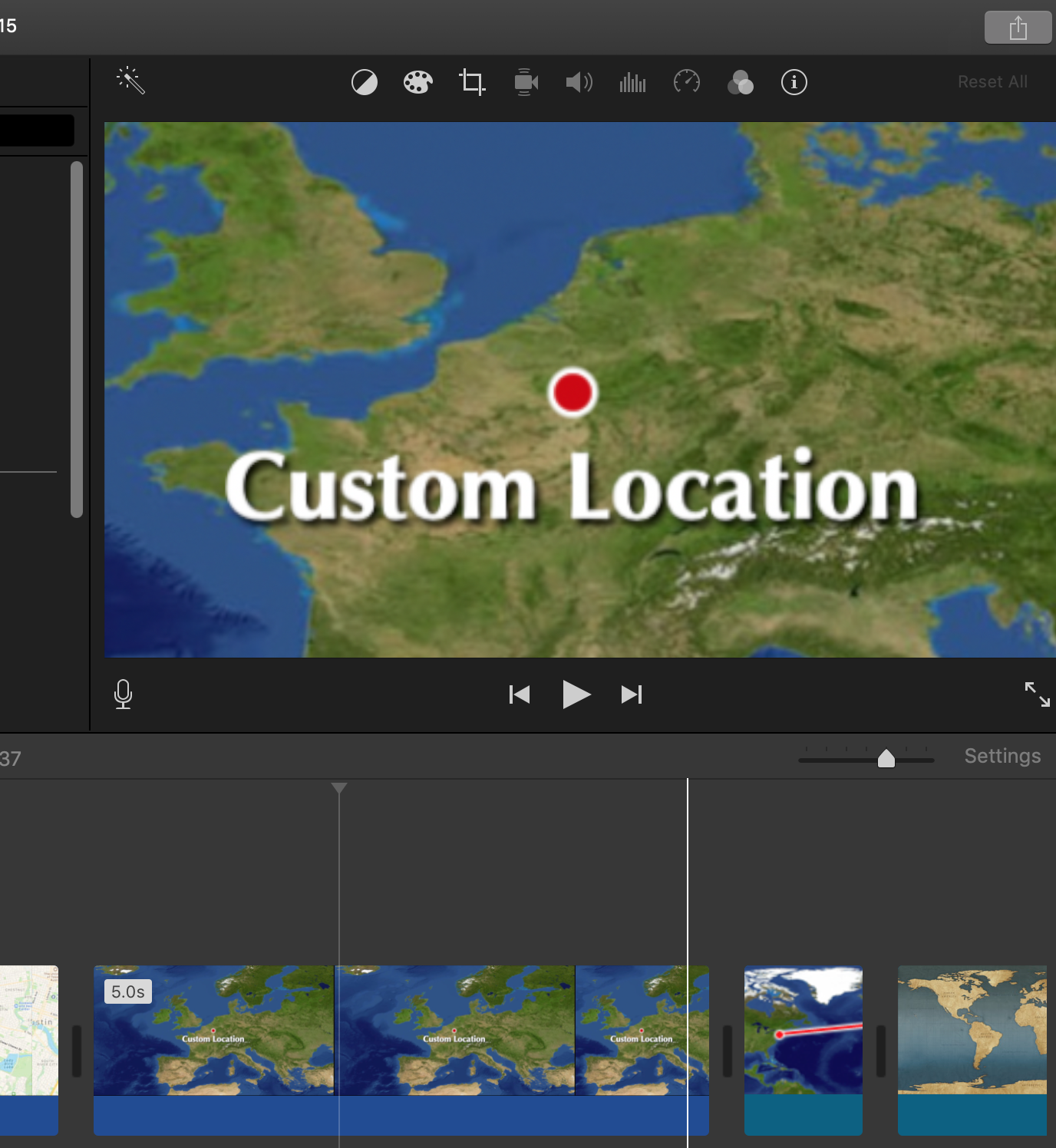Play the video preview
Screen dimensions: 1056x1148
pyautogui.click(x=576, y=694)
